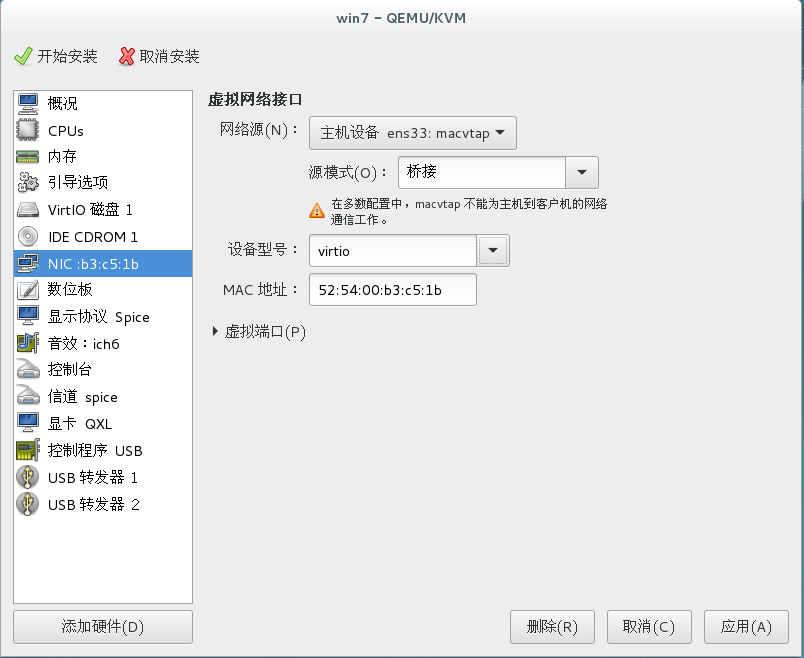
Task: Click the 取消(C) button
Action: click(649, 627)
